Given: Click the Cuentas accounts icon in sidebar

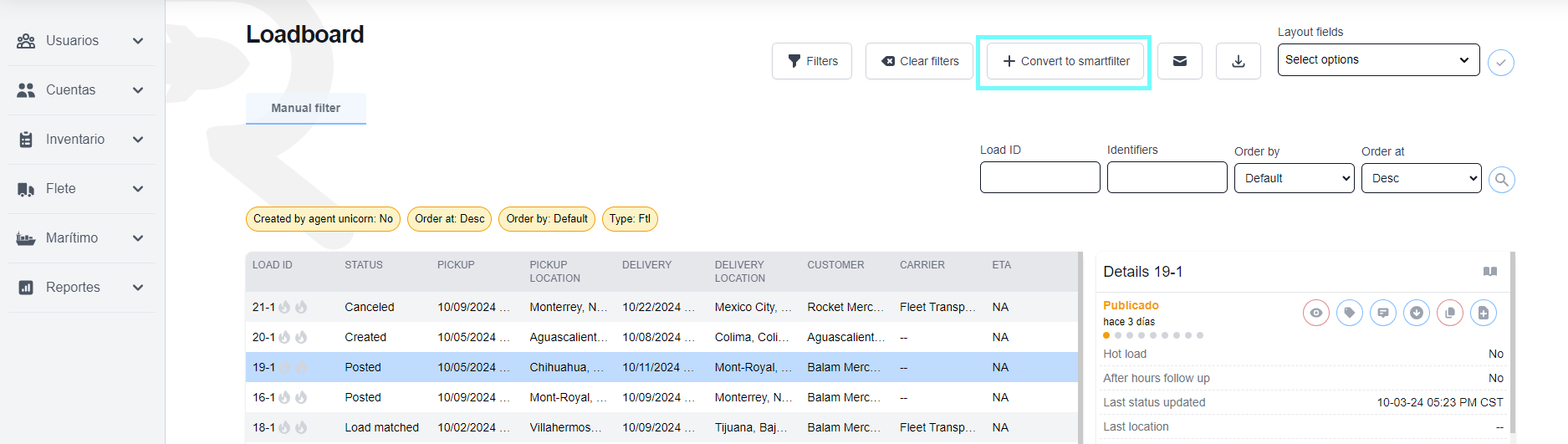Looking at the screenshot, I should click(x=26, y=90).
